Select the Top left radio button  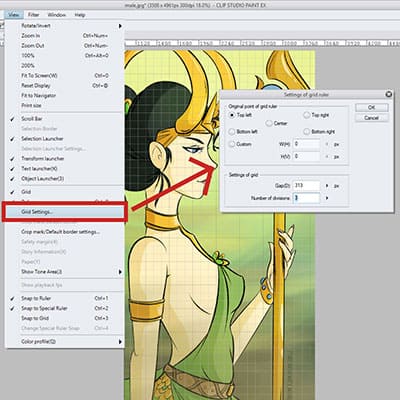tap(232, 115)
